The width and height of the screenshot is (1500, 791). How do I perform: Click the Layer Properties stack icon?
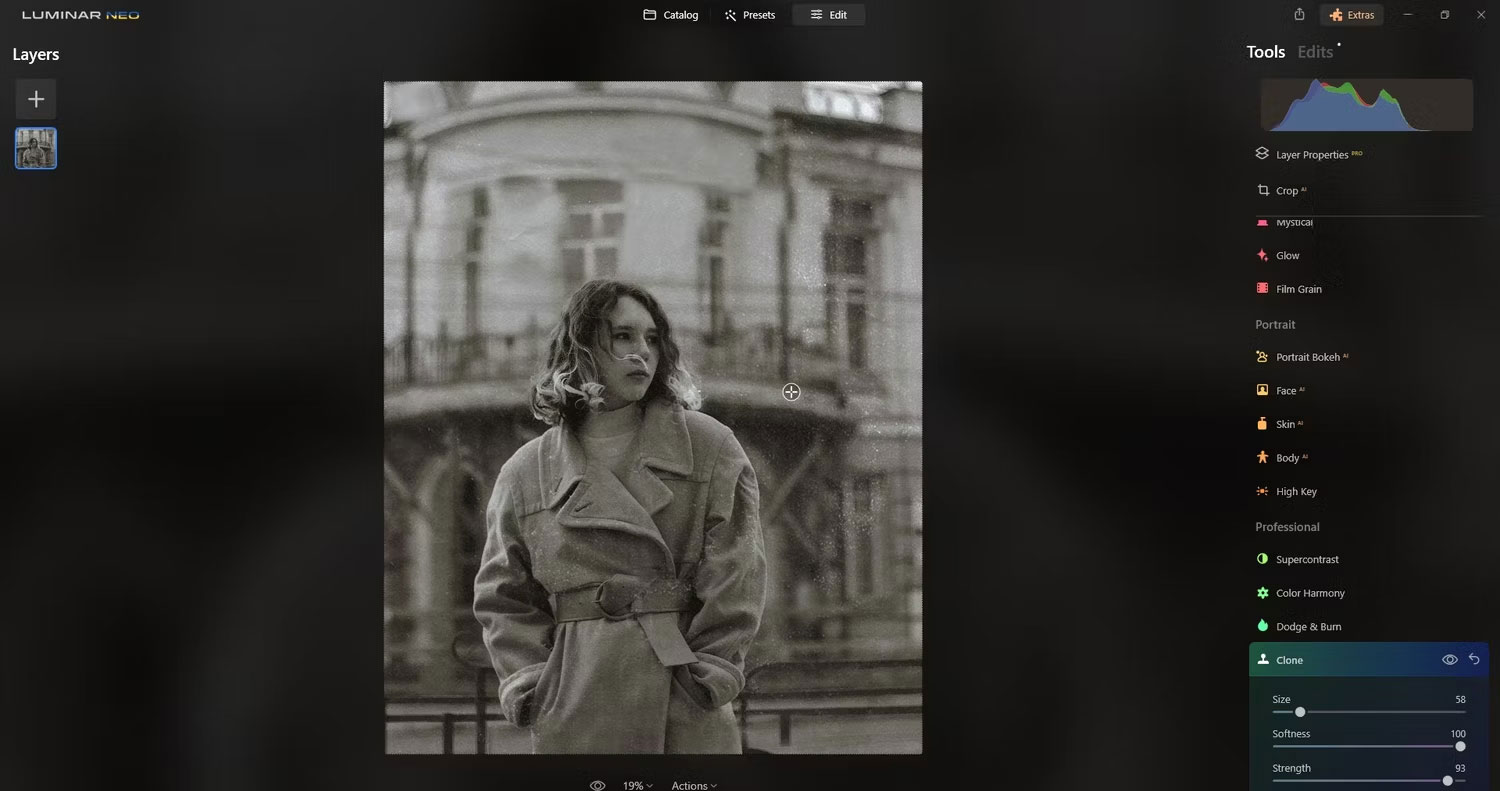tap(1262, 154)
